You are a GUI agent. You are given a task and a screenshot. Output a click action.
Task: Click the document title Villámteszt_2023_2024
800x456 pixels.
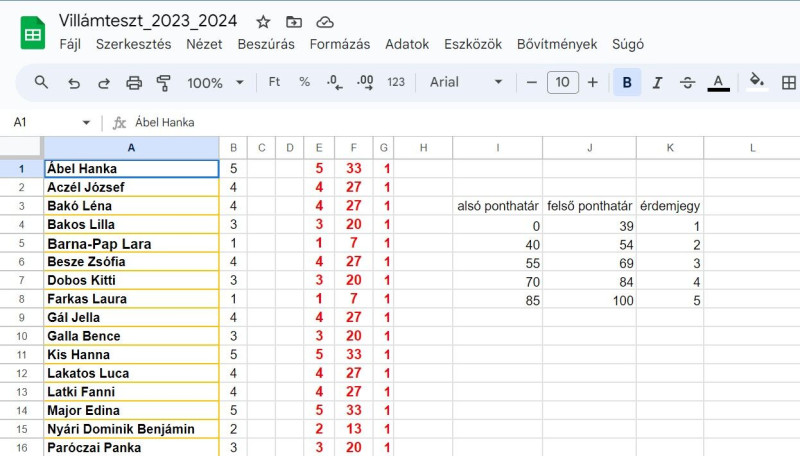tap(148, 21)
